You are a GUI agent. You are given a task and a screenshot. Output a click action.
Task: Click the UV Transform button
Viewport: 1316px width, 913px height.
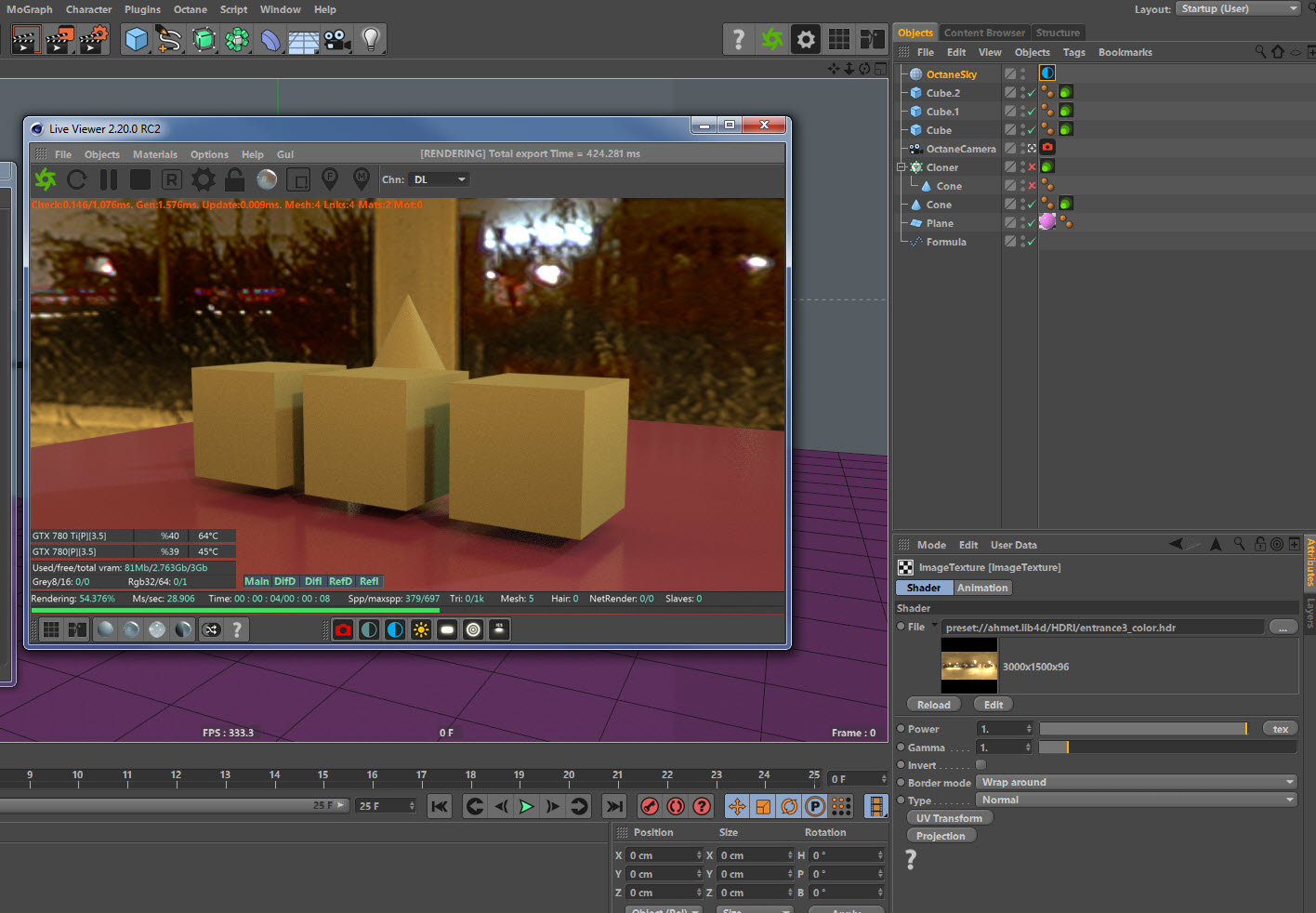tap(949, 818)
